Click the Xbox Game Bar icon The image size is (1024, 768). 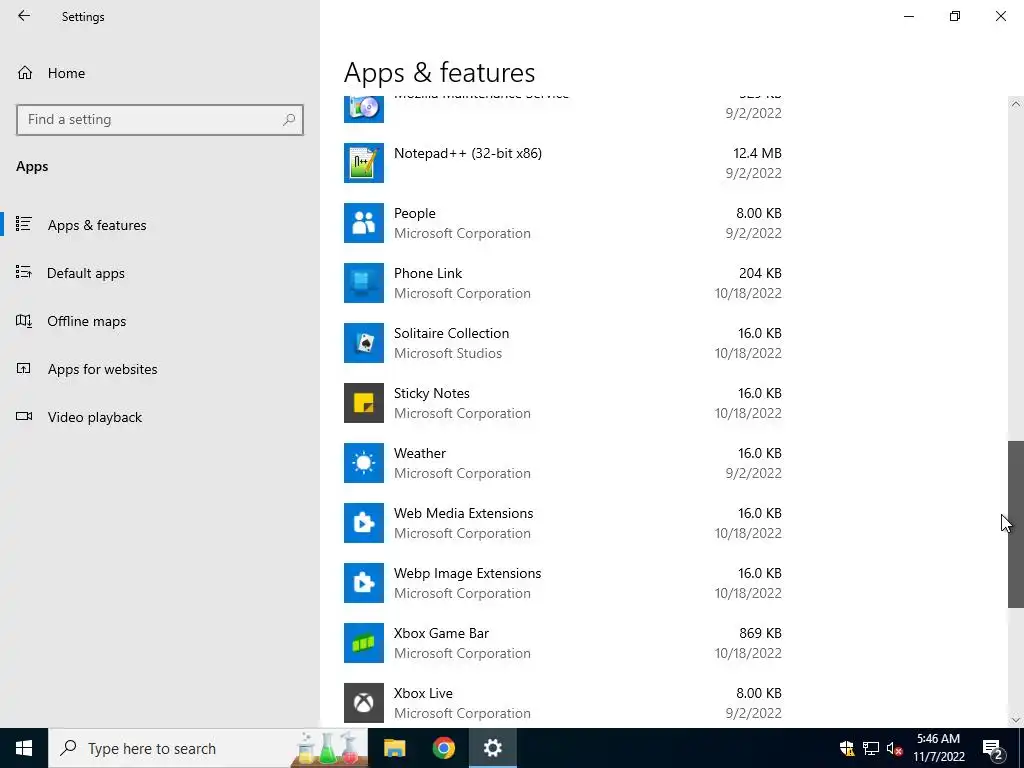click(x=364, y=643)
